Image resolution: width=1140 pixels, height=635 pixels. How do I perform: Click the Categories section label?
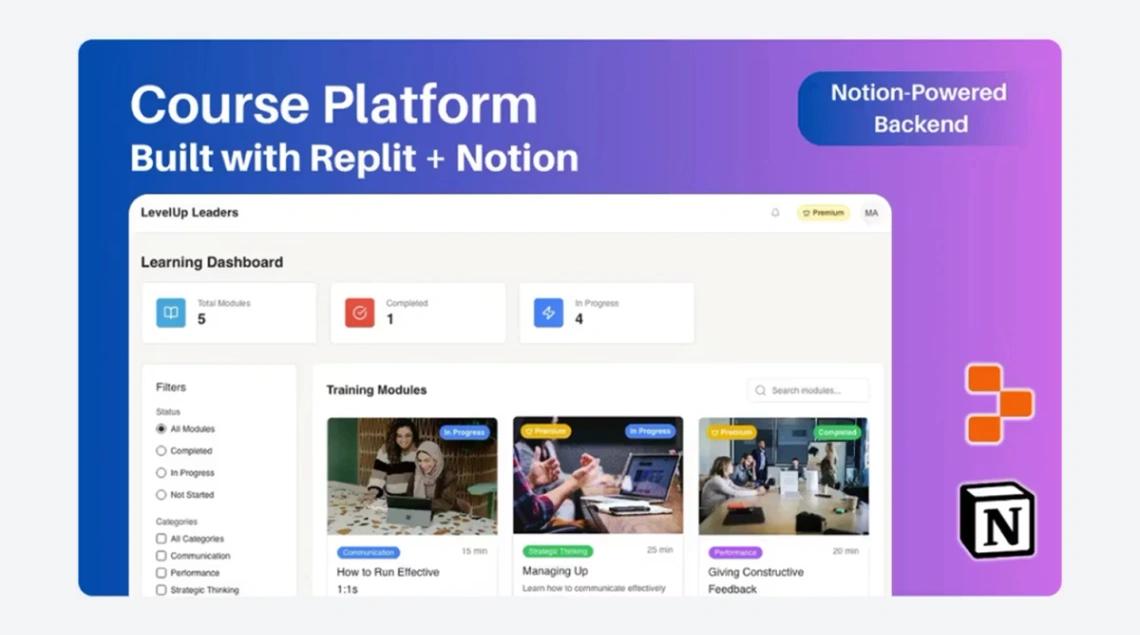click(x=177, y=522)
